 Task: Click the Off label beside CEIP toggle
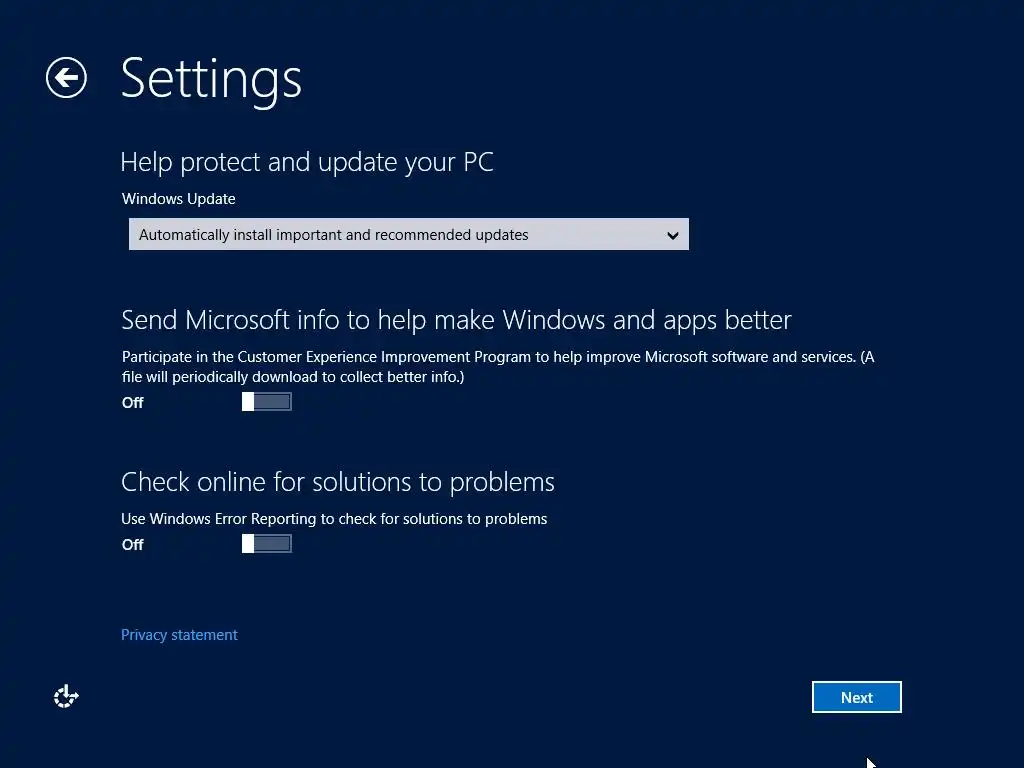pos(133,403)
